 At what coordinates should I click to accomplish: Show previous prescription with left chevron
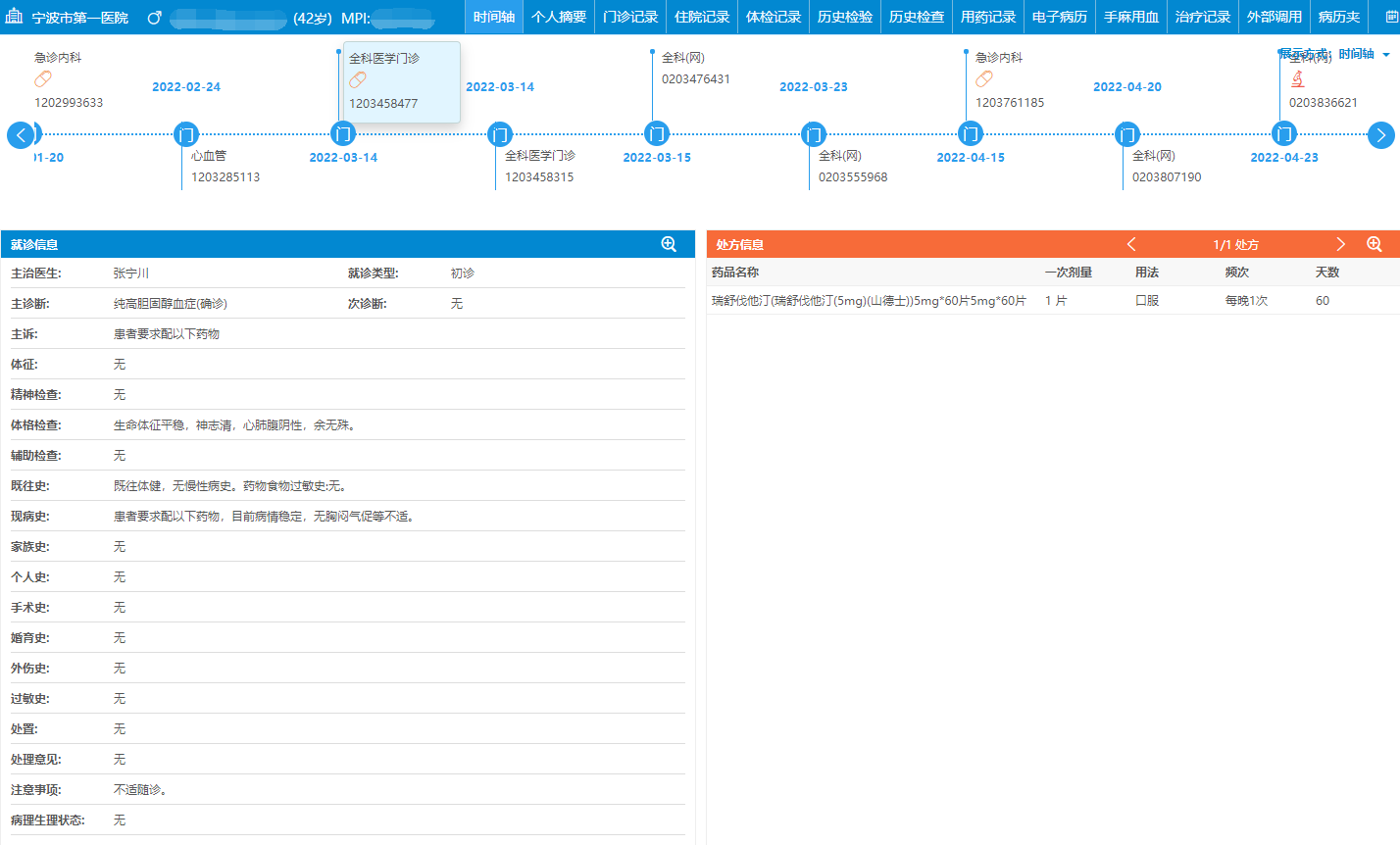coord(1131,244)
